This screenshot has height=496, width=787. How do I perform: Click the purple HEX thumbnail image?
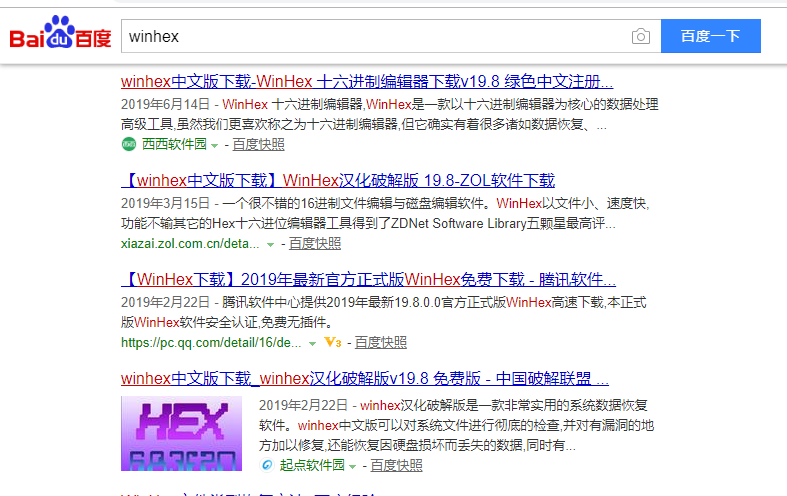[x=181, y=433]
